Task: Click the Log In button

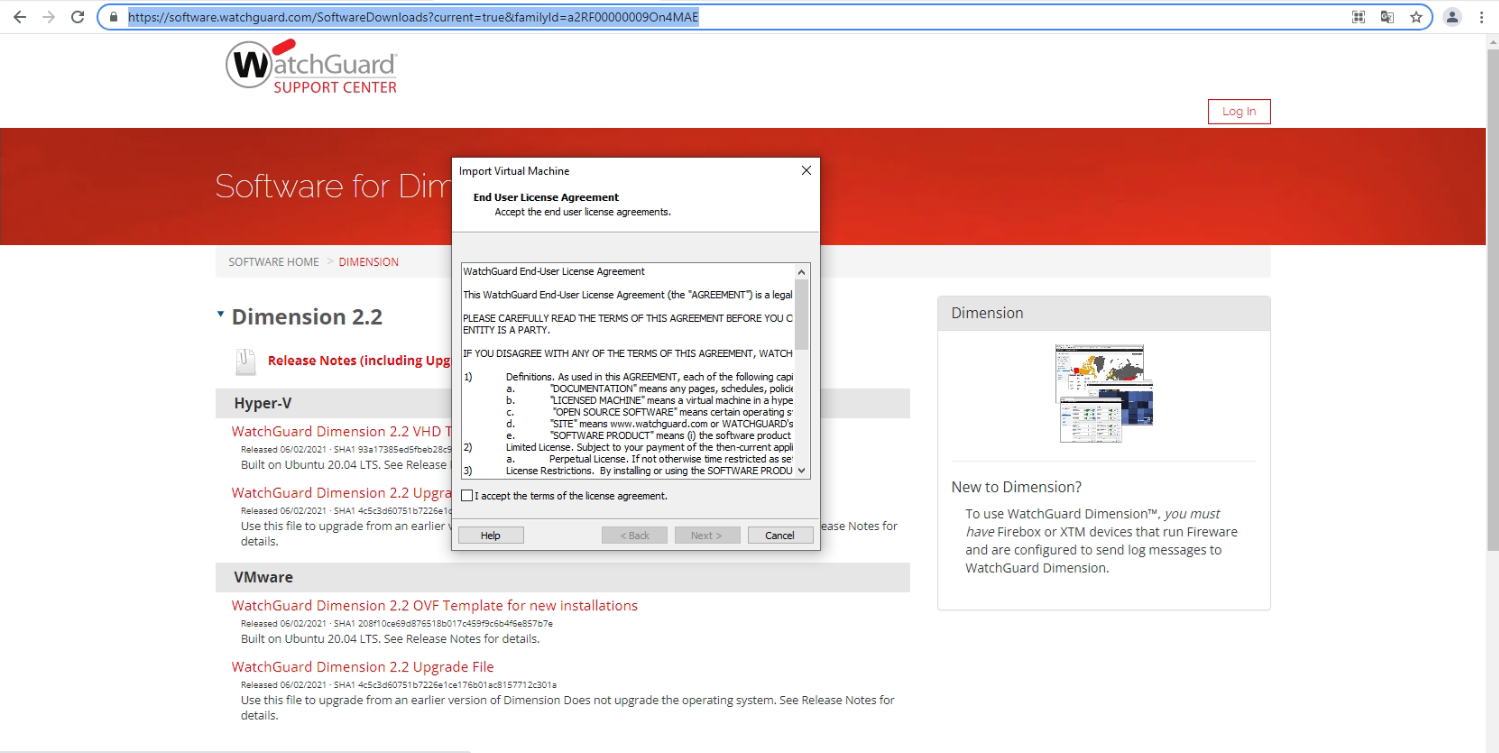Action: [1239, 111]
